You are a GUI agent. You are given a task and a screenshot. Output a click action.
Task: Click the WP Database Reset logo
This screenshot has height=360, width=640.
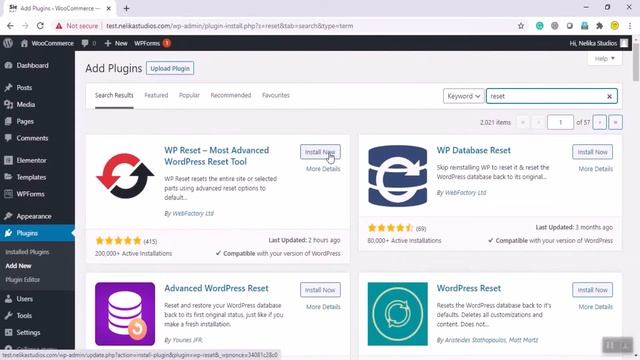398,176
